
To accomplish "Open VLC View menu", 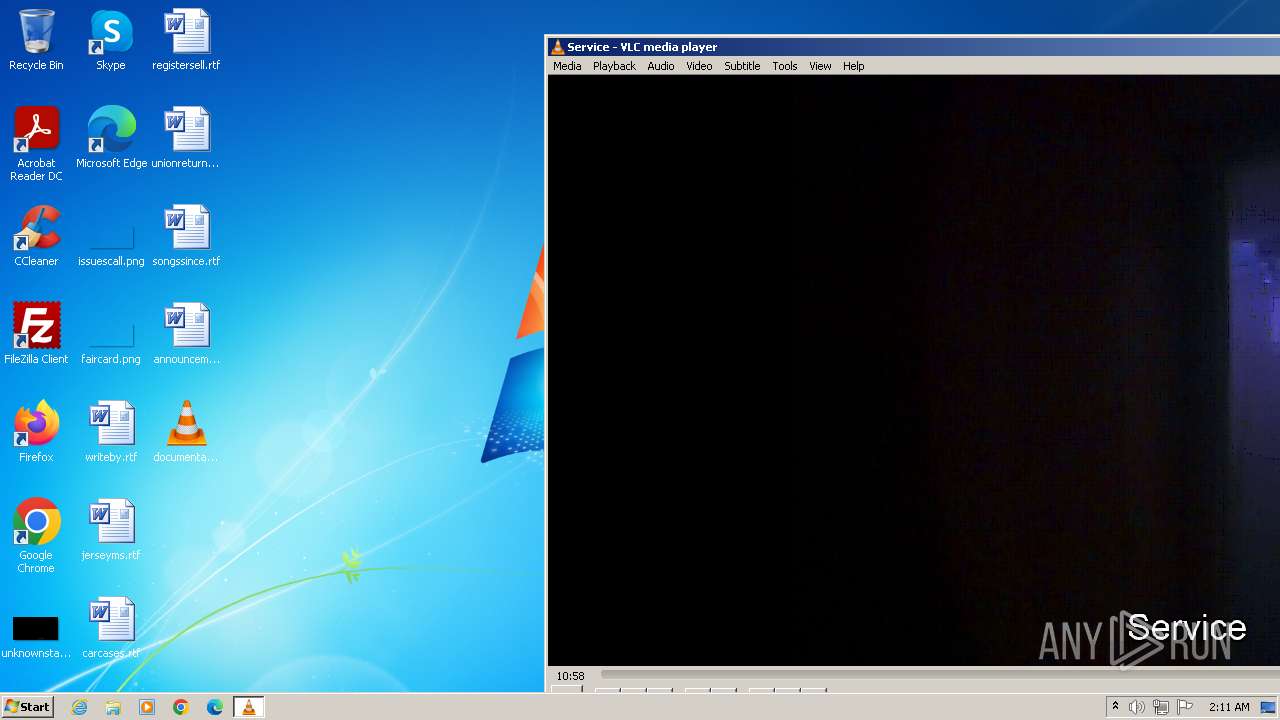I will (x=820, y=66).
